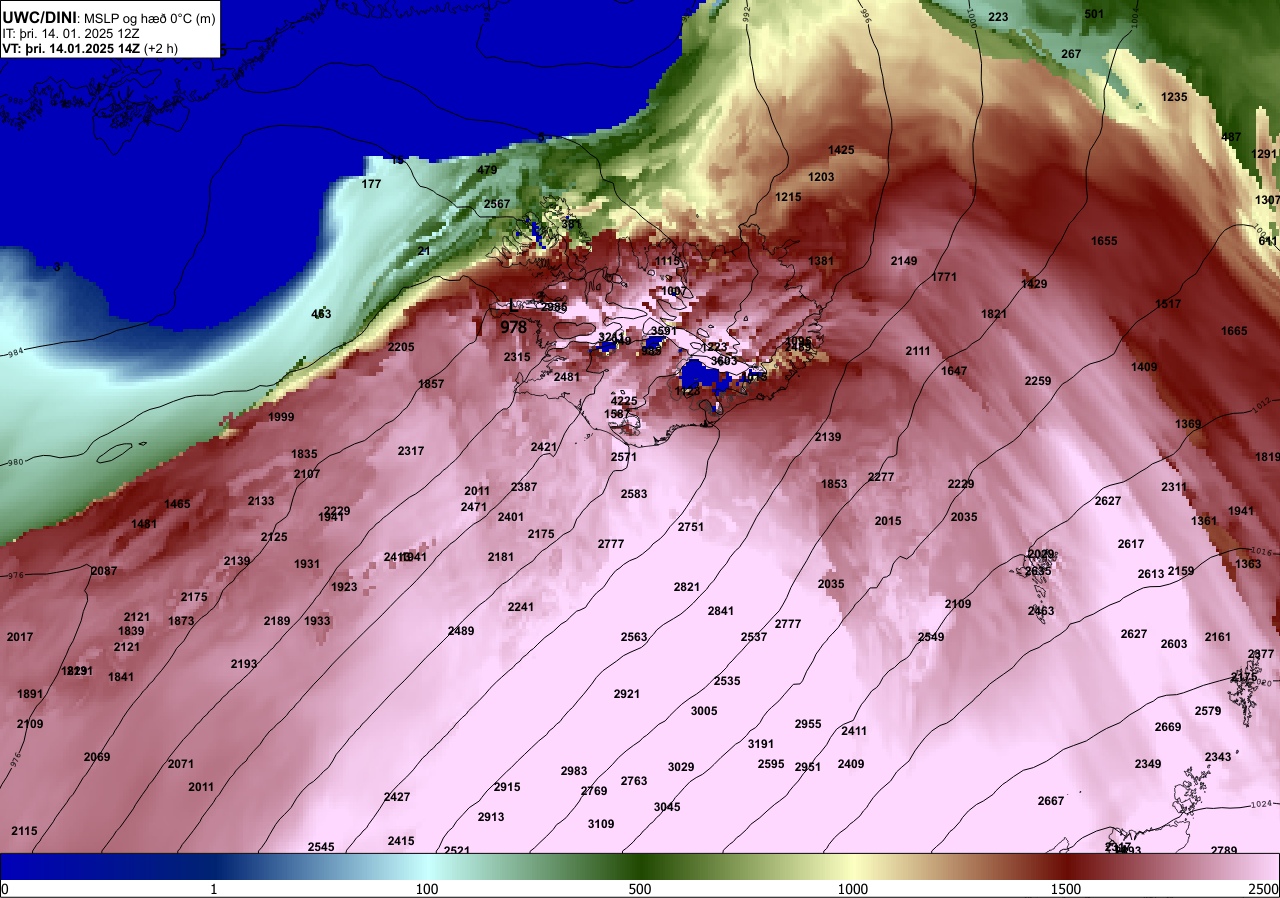This screenshot has height=898, width=1280.
Task: Click the map value 1203
Action: coord(821,177)
